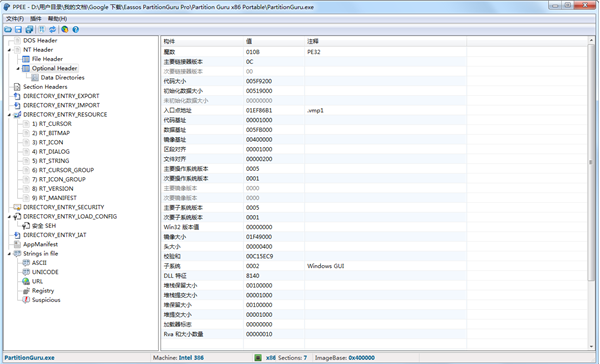Select the Optional Header label
The width and height of the screenshot is (600, 364).
(54, 69)
